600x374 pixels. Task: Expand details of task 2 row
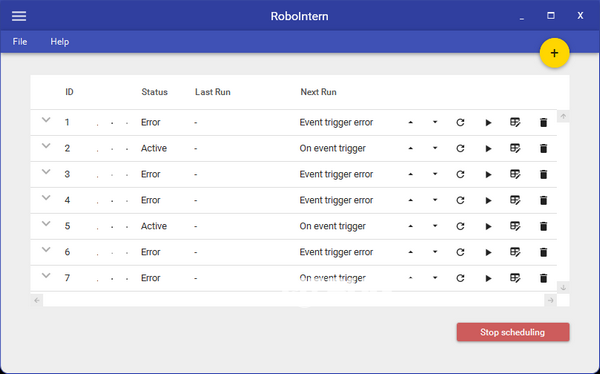[x=46, y=146]
